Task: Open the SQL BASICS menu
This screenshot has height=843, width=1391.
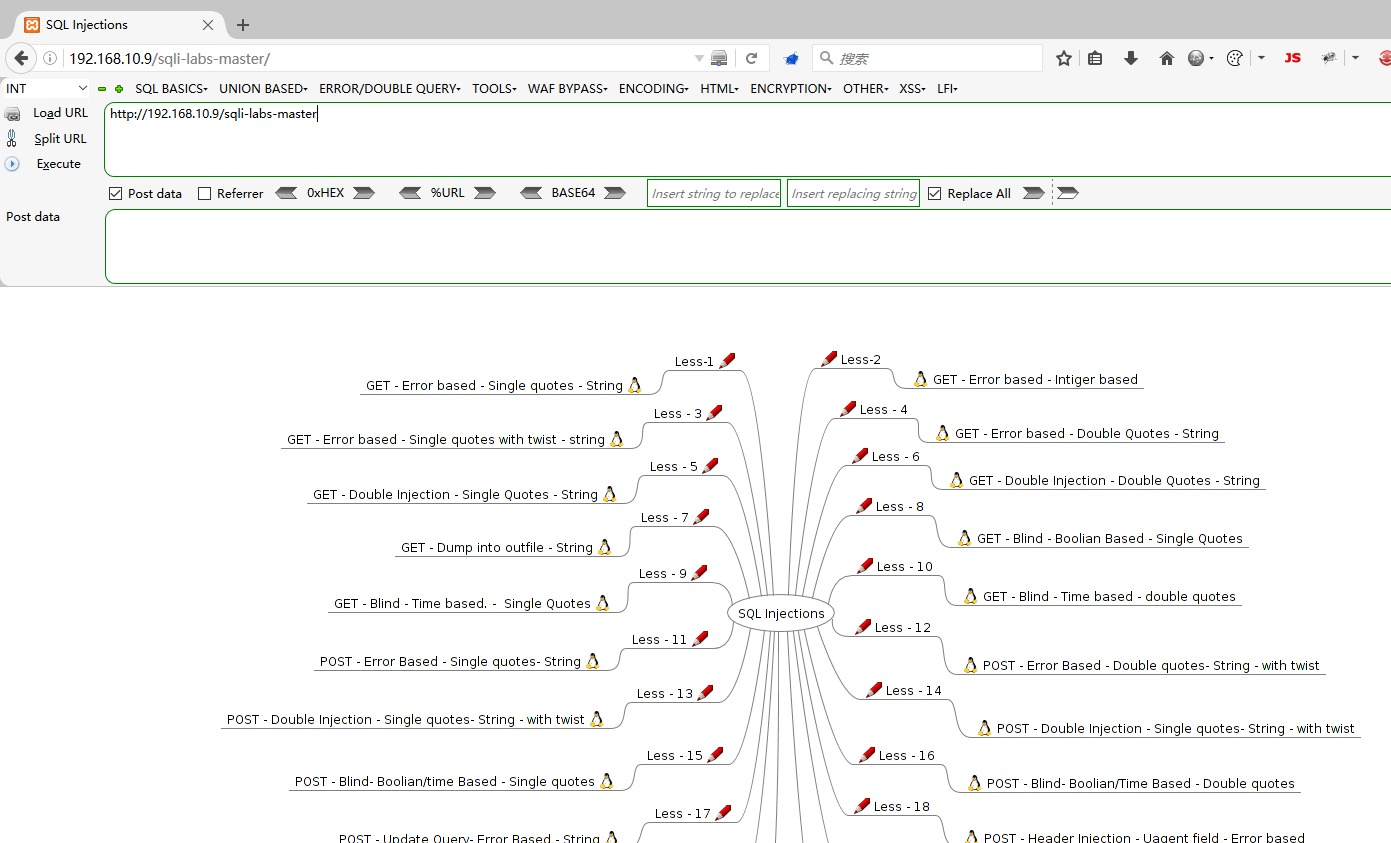Action: (x=171, y=89)
